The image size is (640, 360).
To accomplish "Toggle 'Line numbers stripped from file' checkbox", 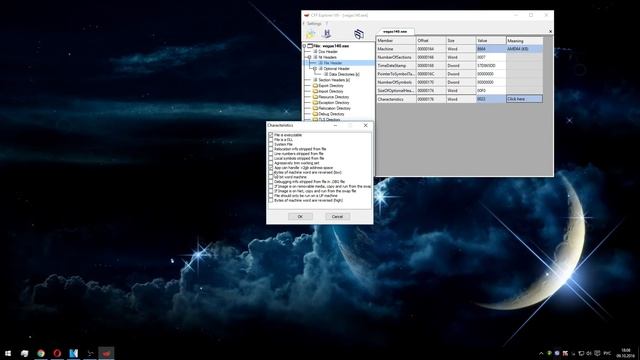I will pos(271,154).
